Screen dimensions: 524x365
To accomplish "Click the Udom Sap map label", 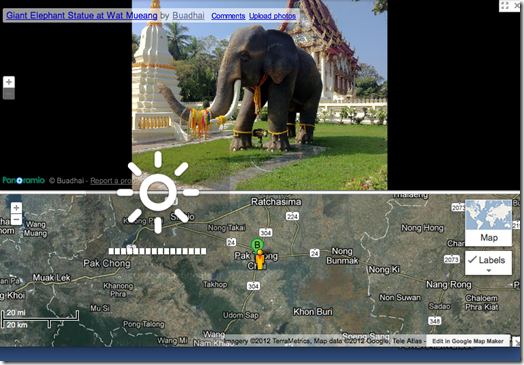I will point(241,315).
